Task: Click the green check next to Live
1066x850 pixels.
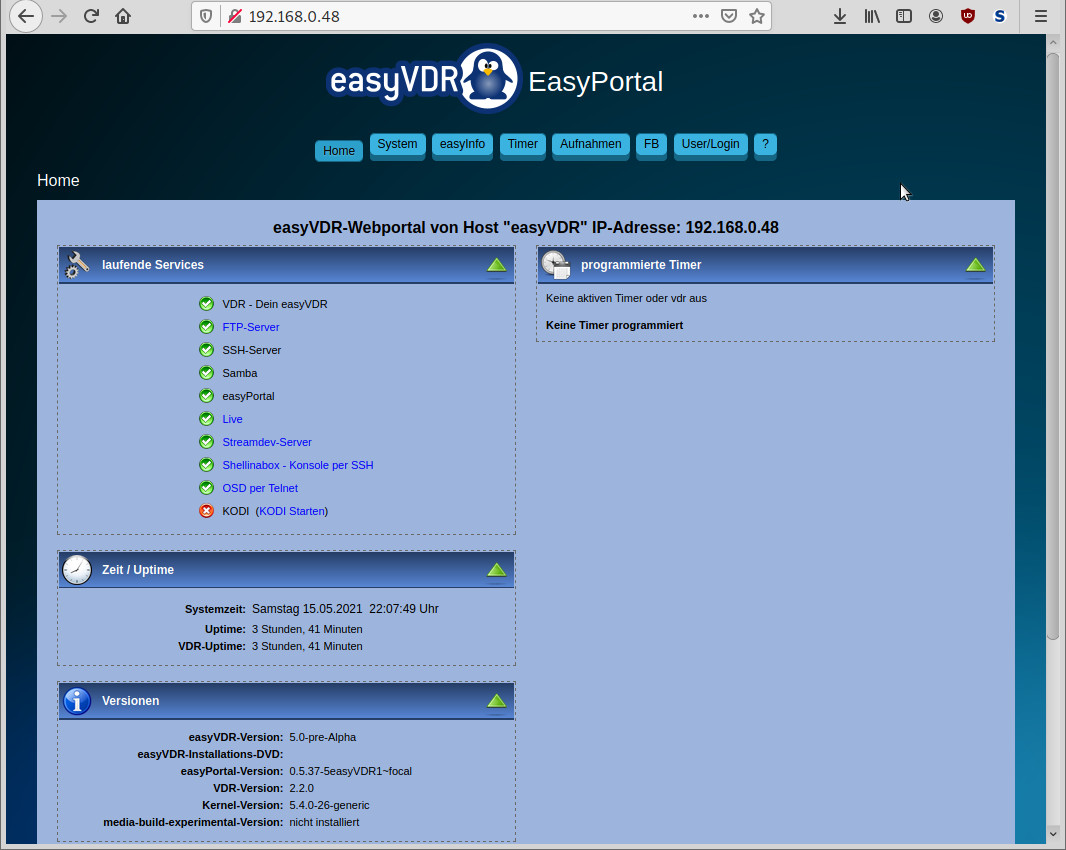Action: pyautogui.click(x=207, y=419)
